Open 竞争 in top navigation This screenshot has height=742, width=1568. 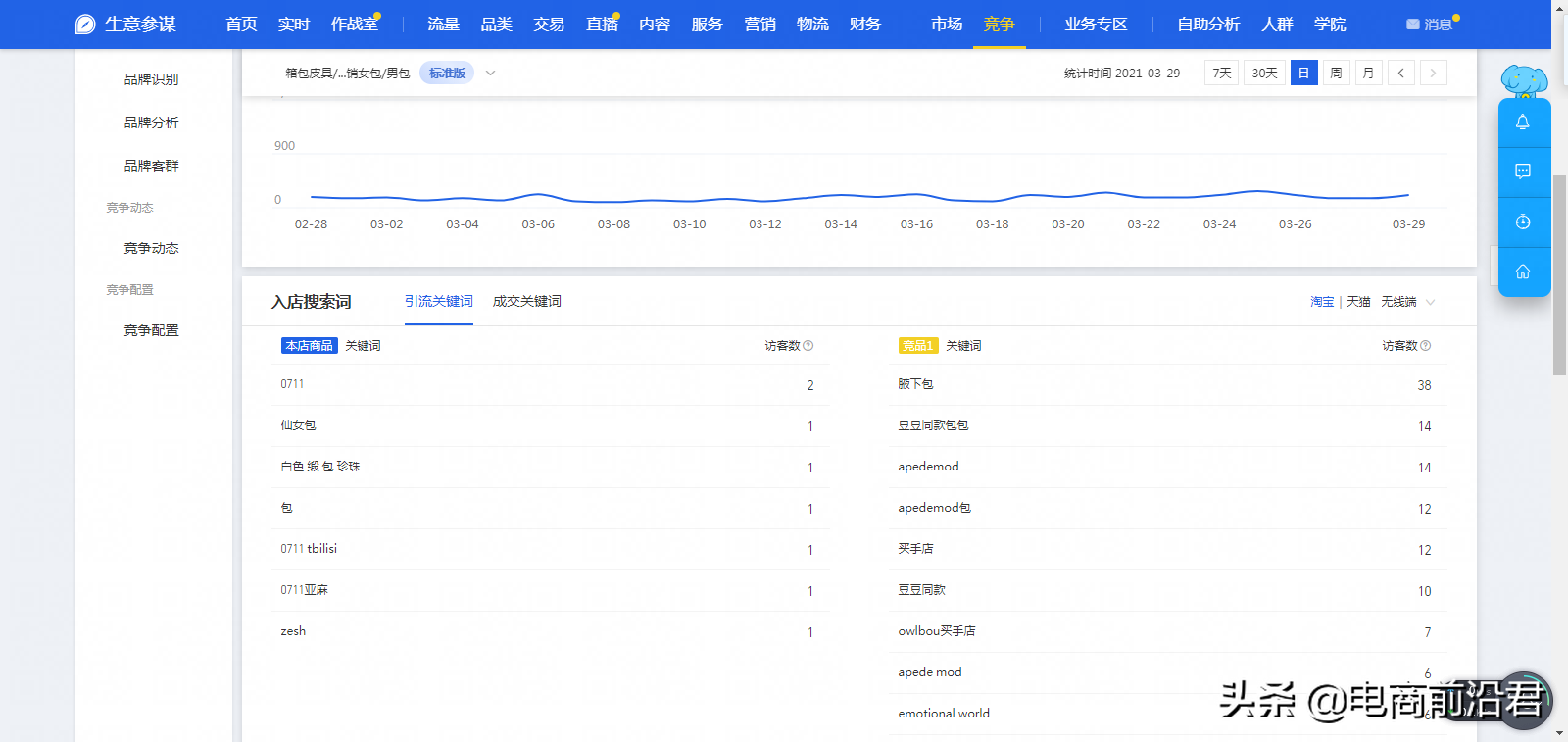tap(1000, 25)
